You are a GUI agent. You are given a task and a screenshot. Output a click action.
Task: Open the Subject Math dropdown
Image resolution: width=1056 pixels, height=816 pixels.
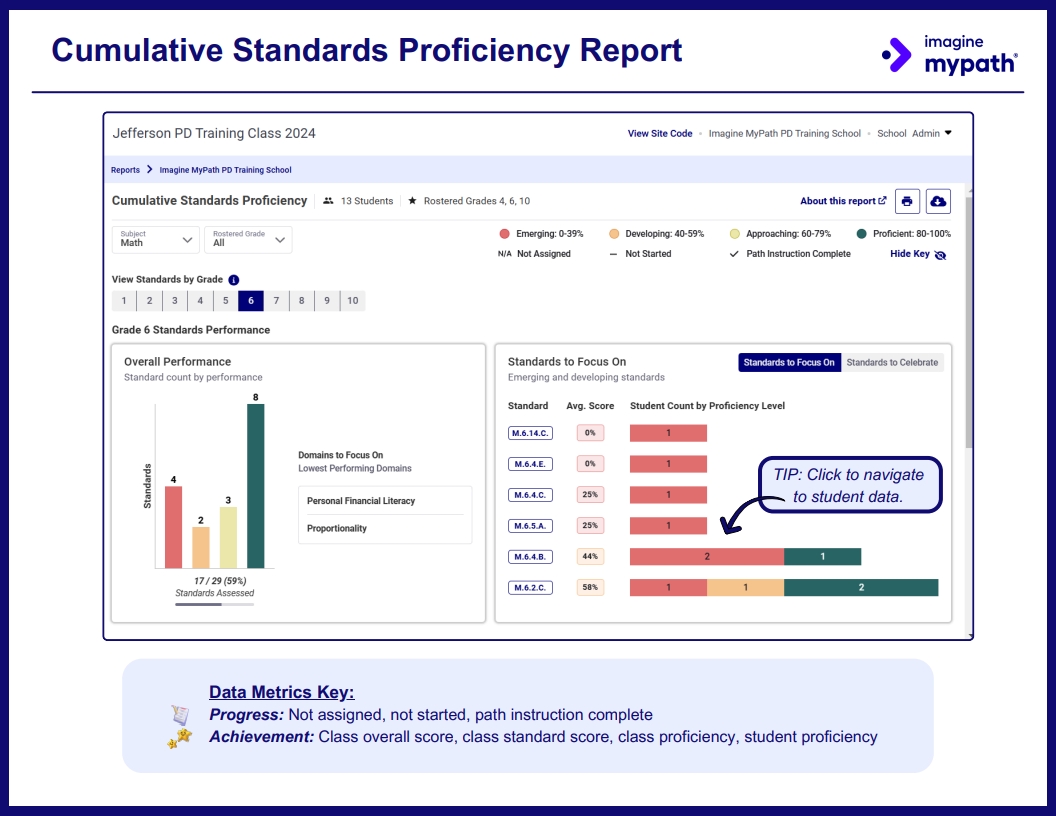[156, 240]
